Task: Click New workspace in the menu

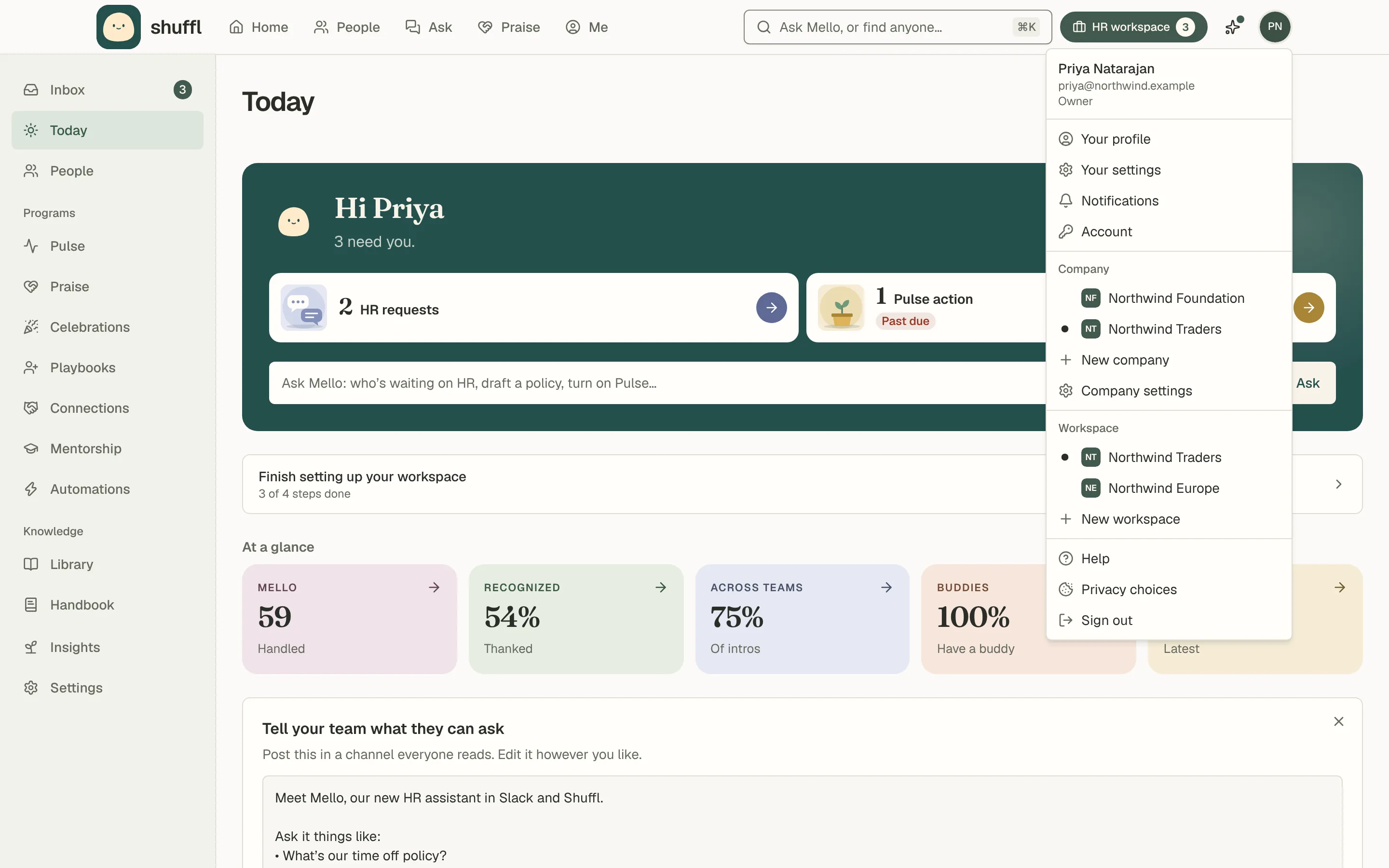Action: pos(1169,519)
